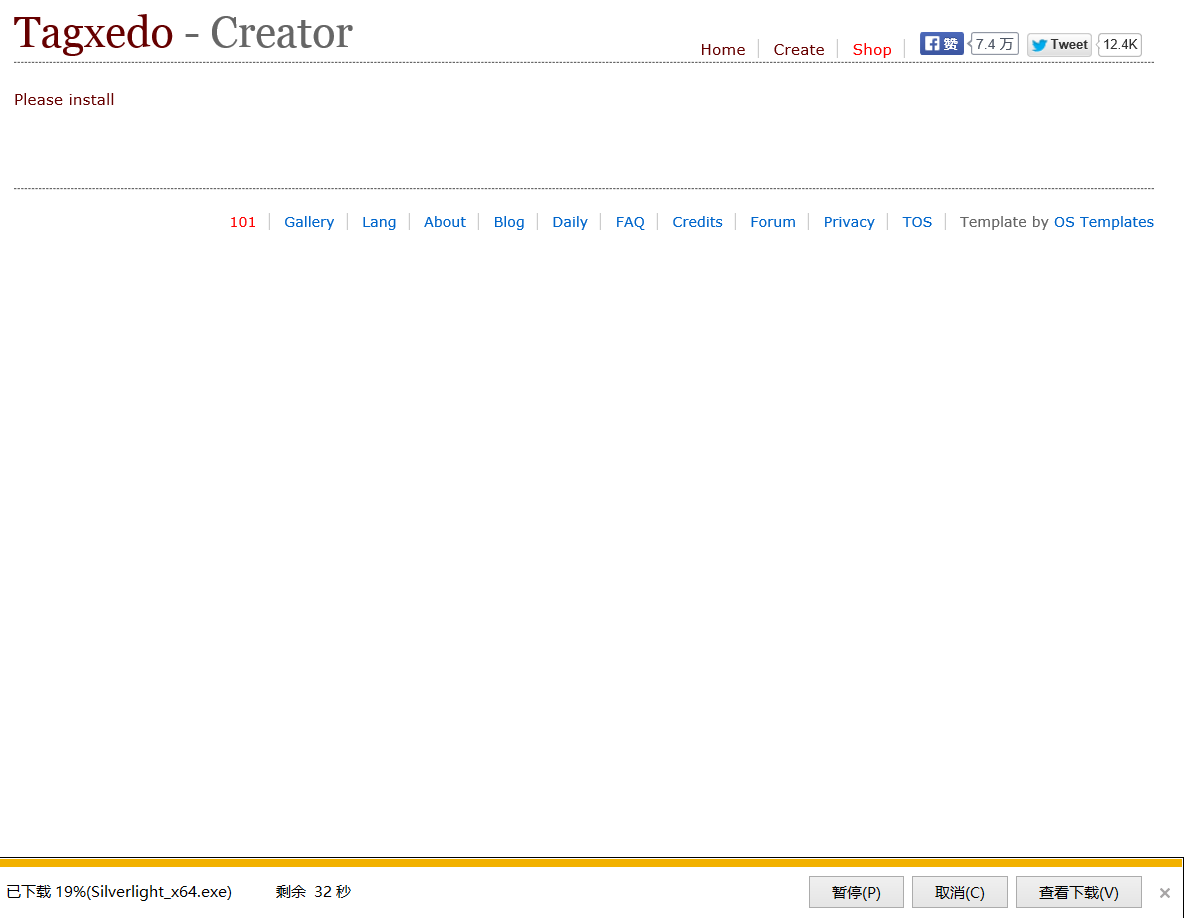Go to the Blog link

[509, 222]
